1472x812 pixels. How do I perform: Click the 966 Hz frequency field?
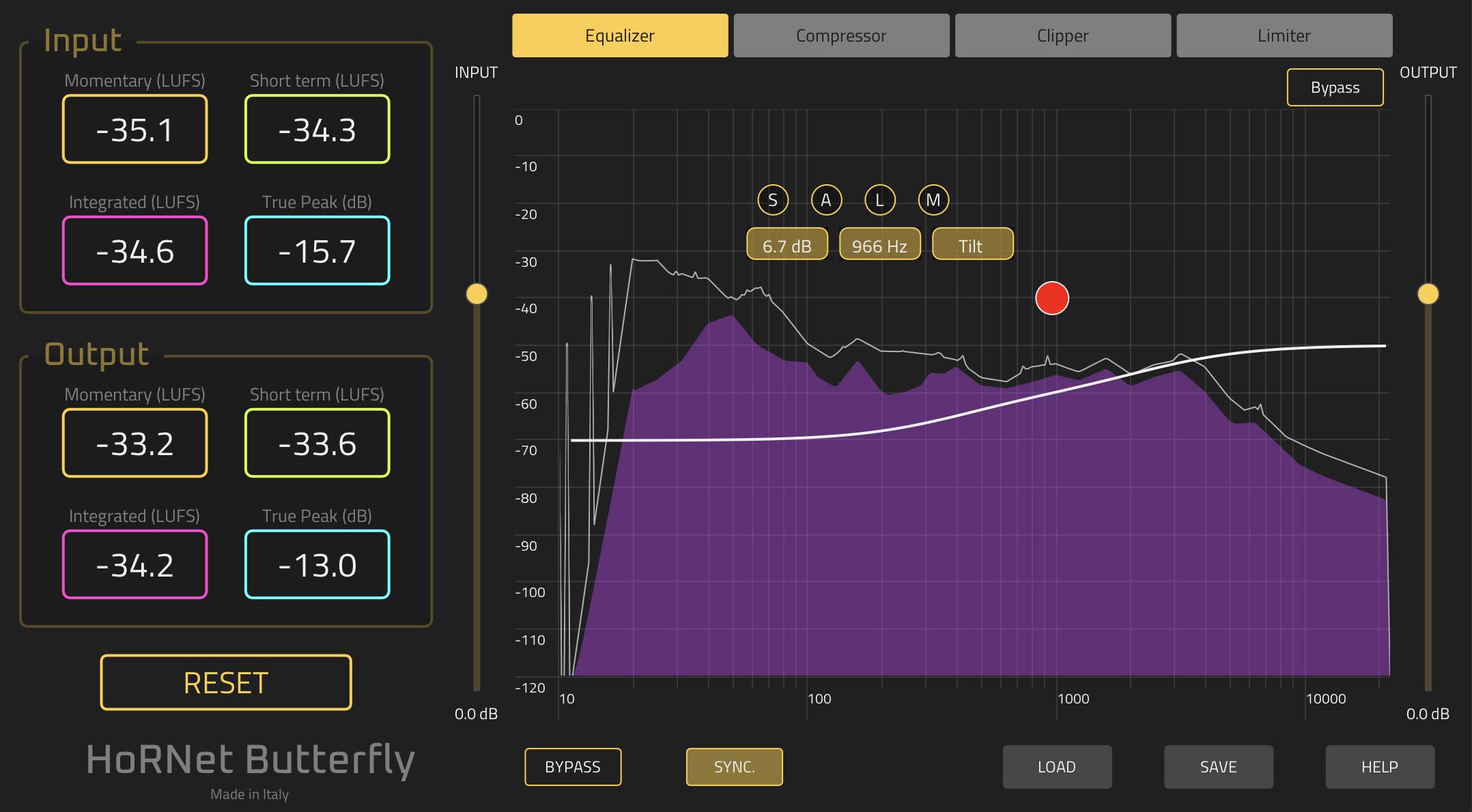(879, 245)
